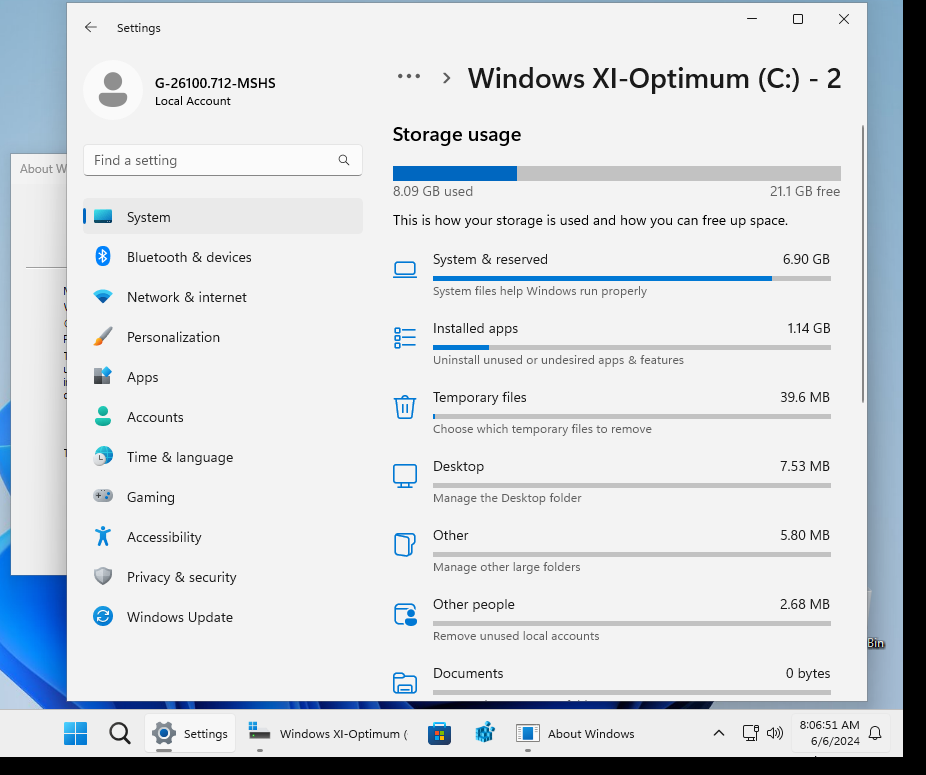The width and height of the screenshot is (926, 775).
Task: Open Accessibility settings
Action: click(223, 537)
